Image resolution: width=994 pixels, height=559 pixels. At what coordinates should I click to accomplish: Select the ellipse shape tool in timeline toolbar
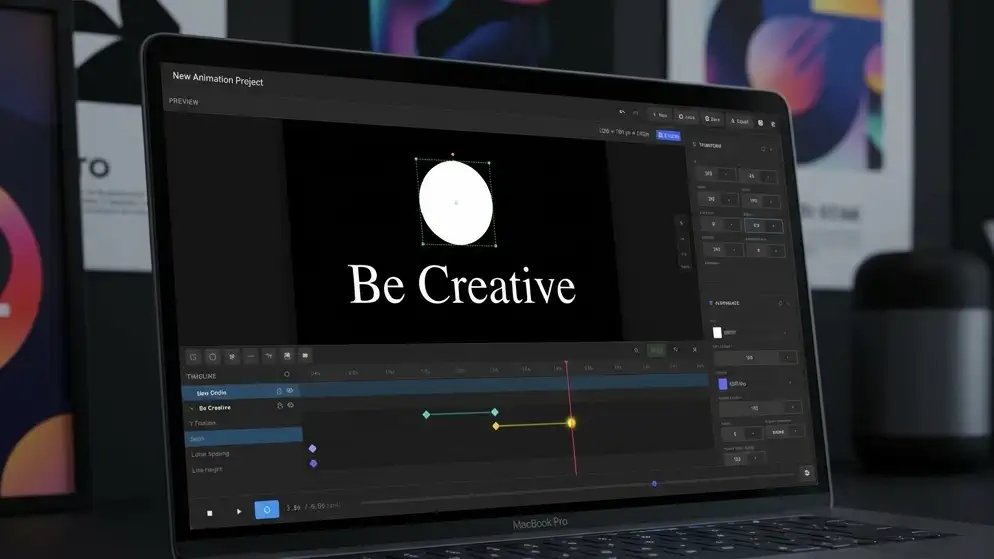[212, 357]
